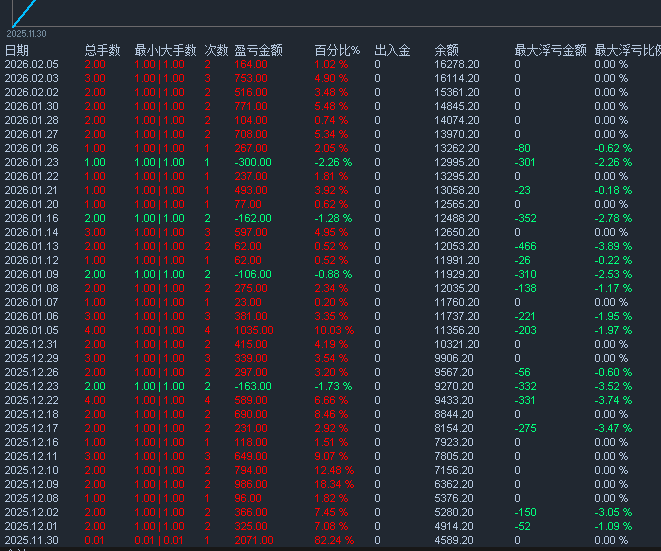The height and width of the screenshot is (551, 661).
Task: Click the 盈亏金额 column header
Action: [x=258, y=50]
